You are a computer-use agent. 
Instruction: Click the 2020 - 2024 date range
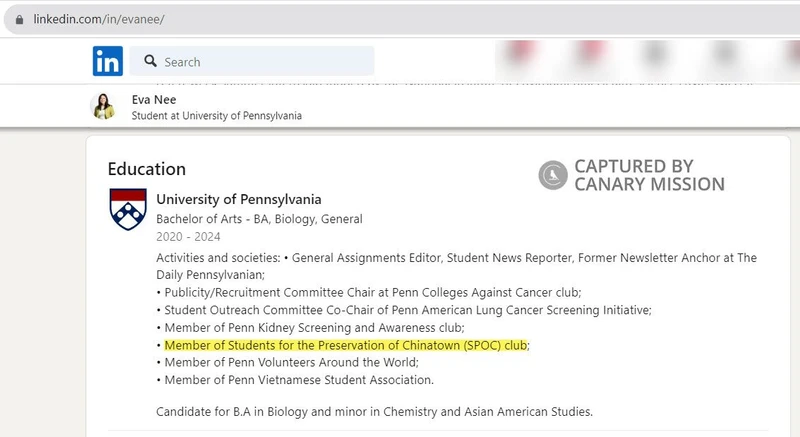[x=189, y=238]
